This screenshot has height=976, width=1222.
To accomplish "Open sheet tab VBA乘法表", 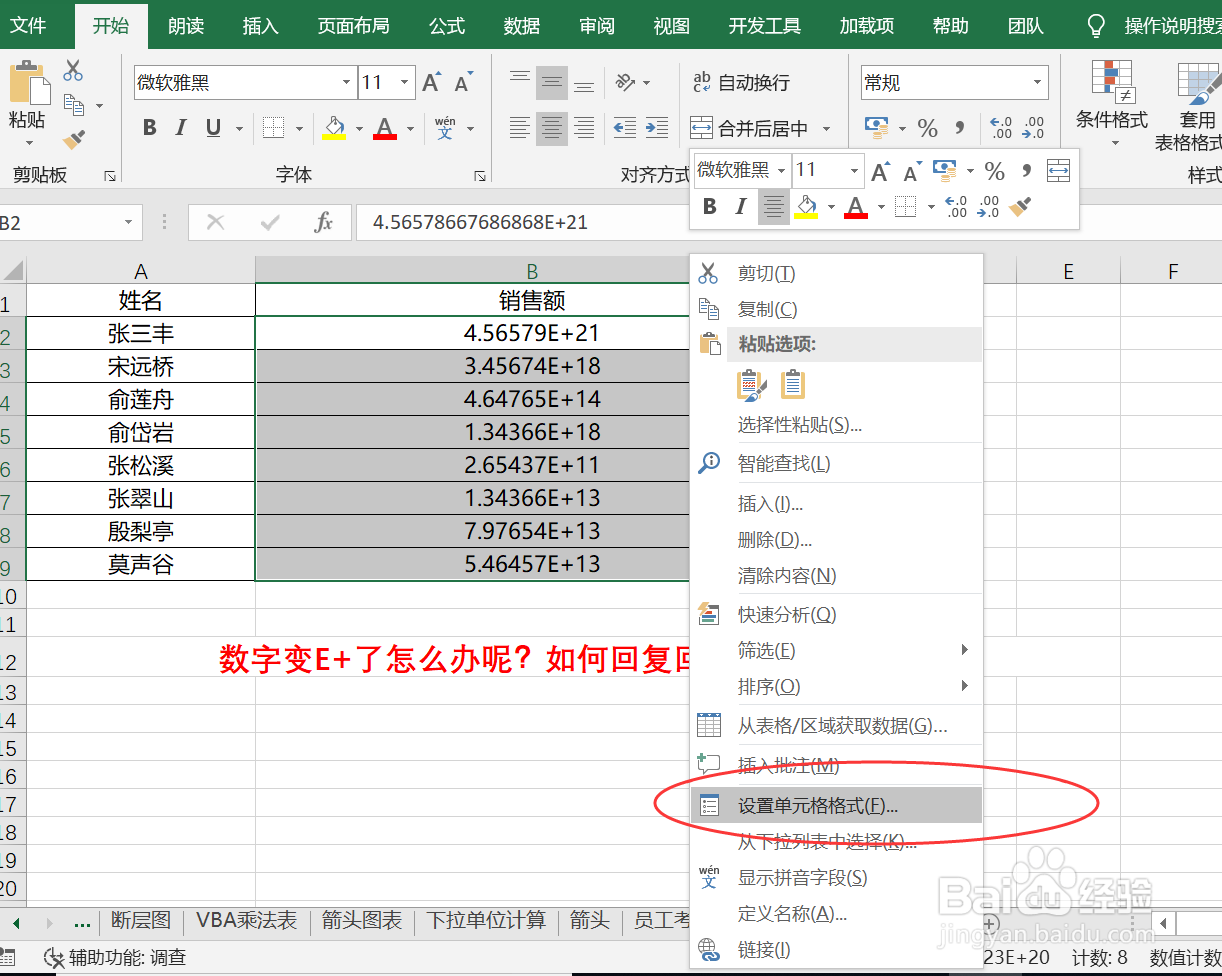I will coord(246,920).
